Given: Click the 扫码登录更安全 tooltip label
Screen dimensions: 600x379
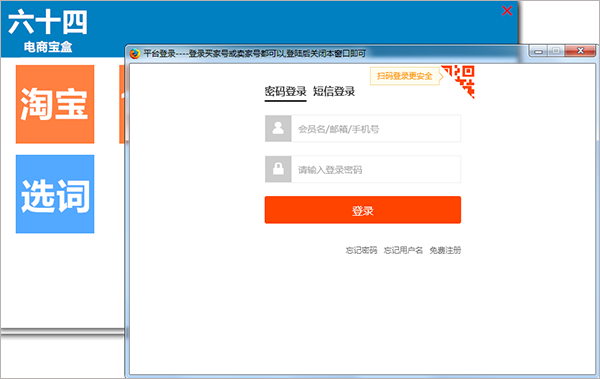Looking at the screenshot, I should pos(405,76).
